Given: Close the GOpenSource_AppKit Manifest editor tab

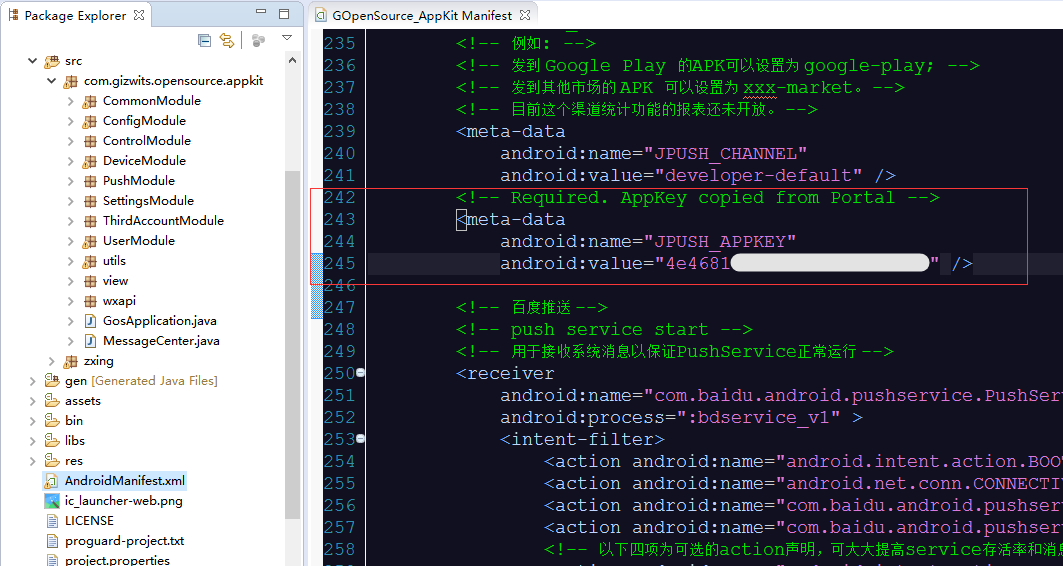Looking at the screenshot, I should pos(525,16).
